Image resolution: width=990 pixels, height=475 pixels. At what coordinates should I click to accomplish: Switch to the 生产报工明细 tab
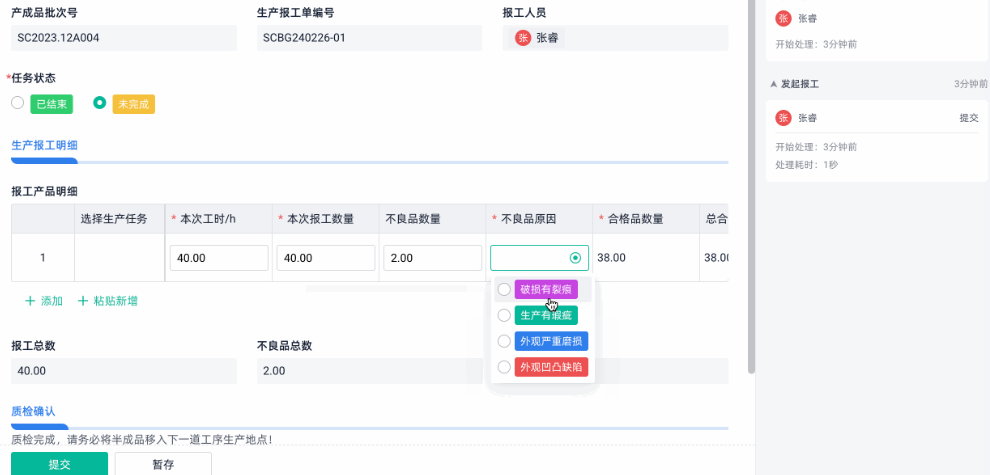pos(44,145)
